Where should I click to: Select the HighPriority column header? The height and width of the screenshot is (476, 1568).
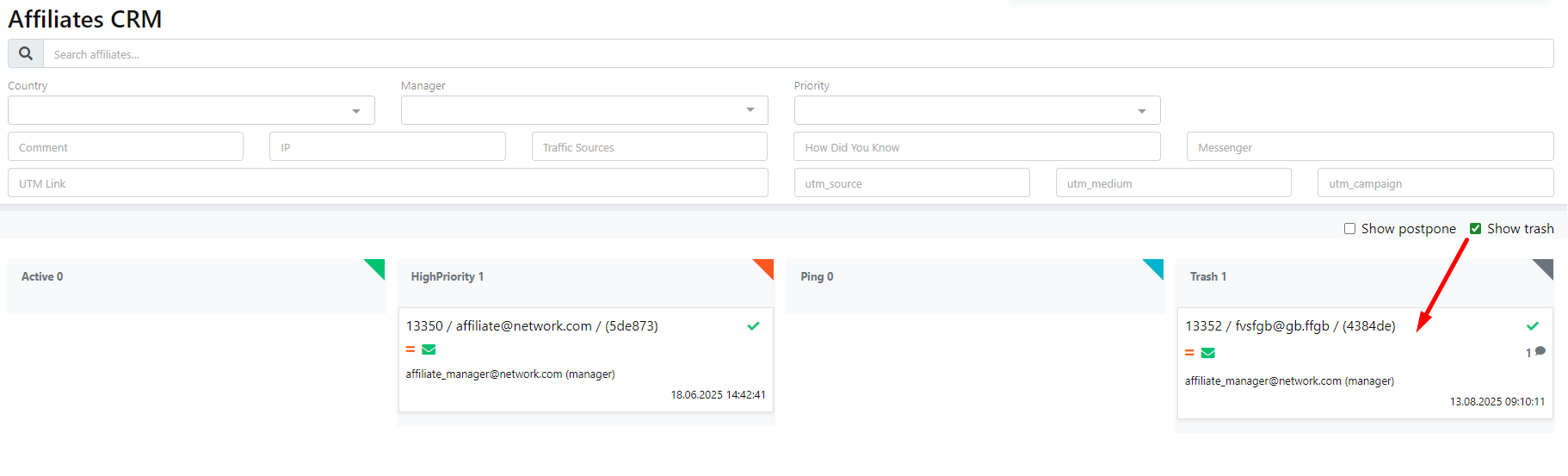[x=447, y=276]
